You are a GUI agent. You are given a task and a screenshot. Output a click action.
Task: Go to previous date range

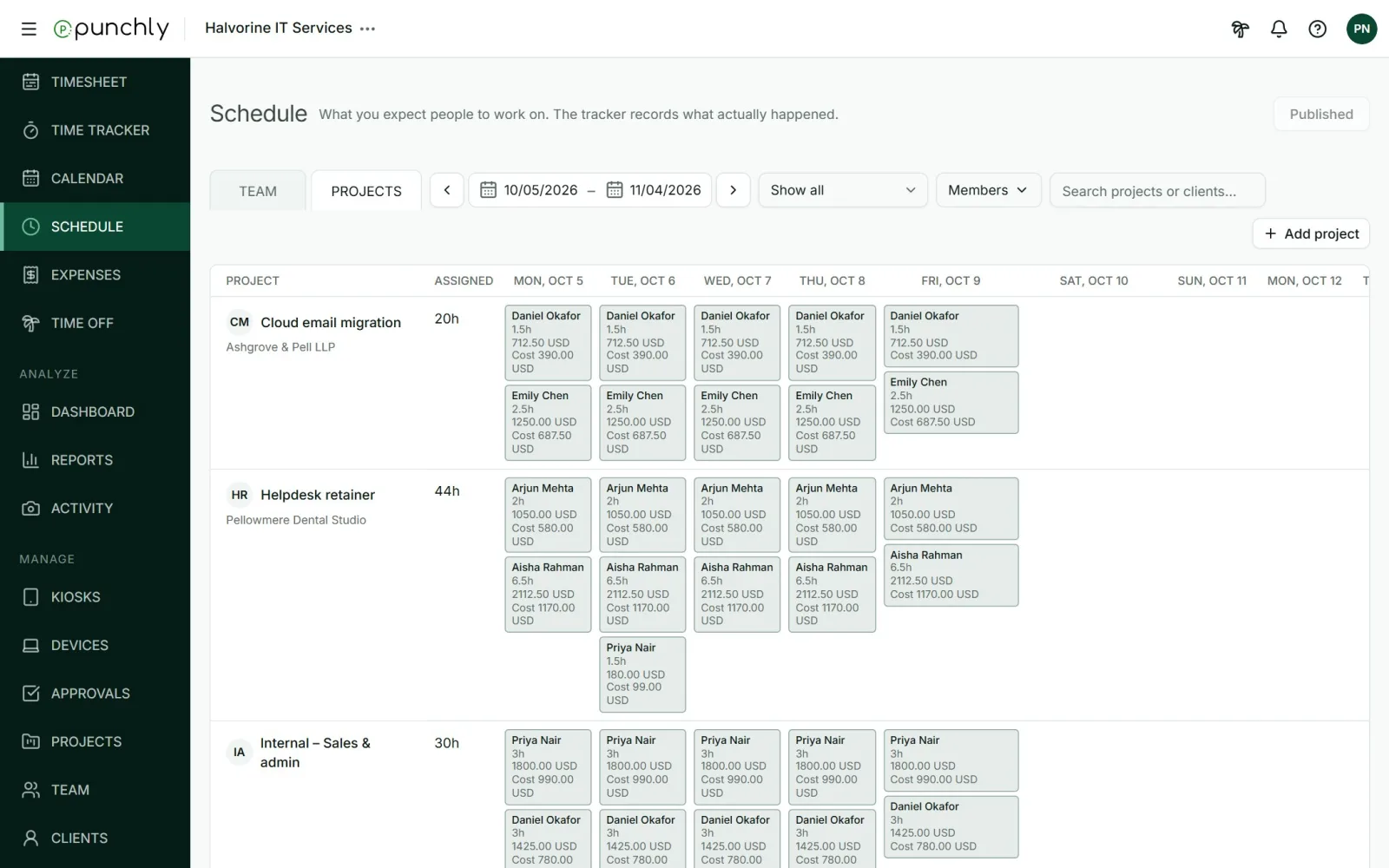[447, 190]
